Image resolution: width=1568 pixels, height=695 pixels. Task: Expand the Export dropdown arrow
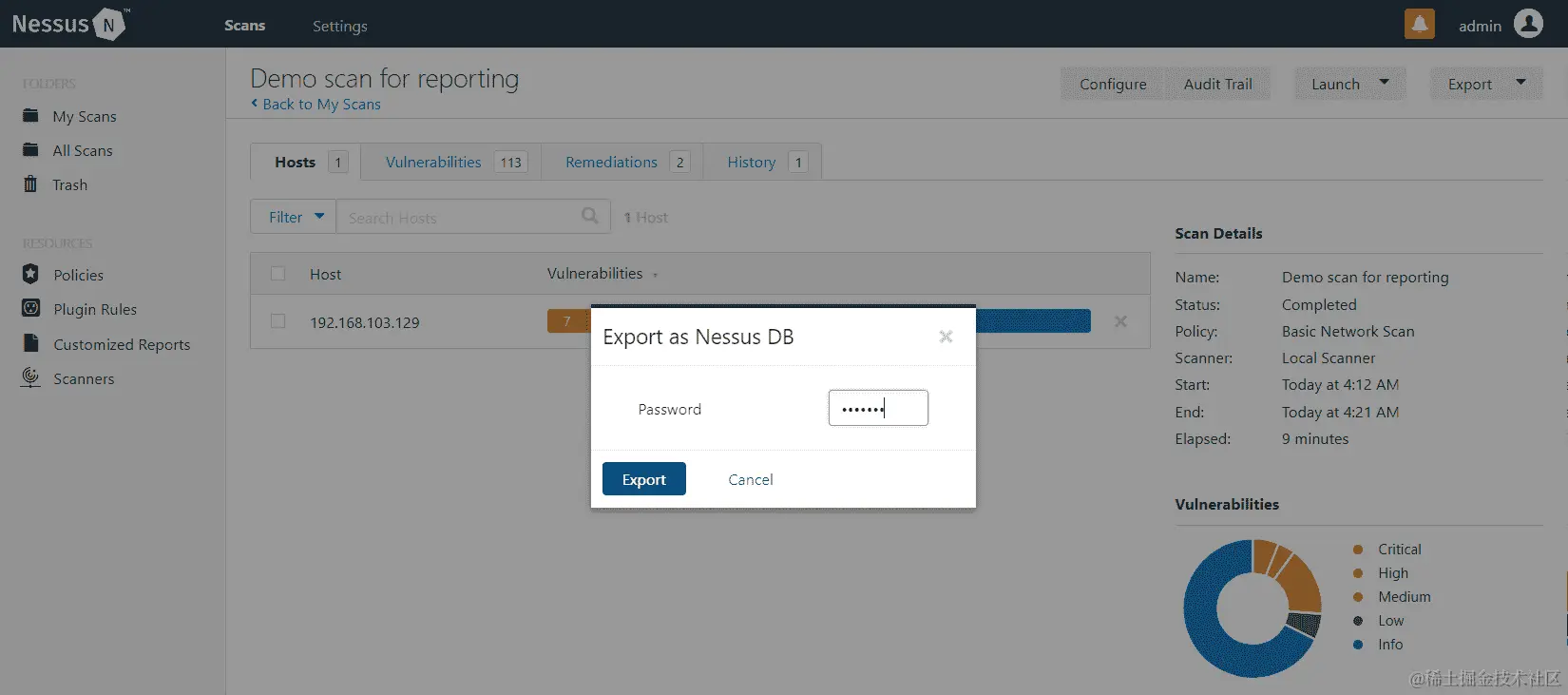coord(1520,83)
